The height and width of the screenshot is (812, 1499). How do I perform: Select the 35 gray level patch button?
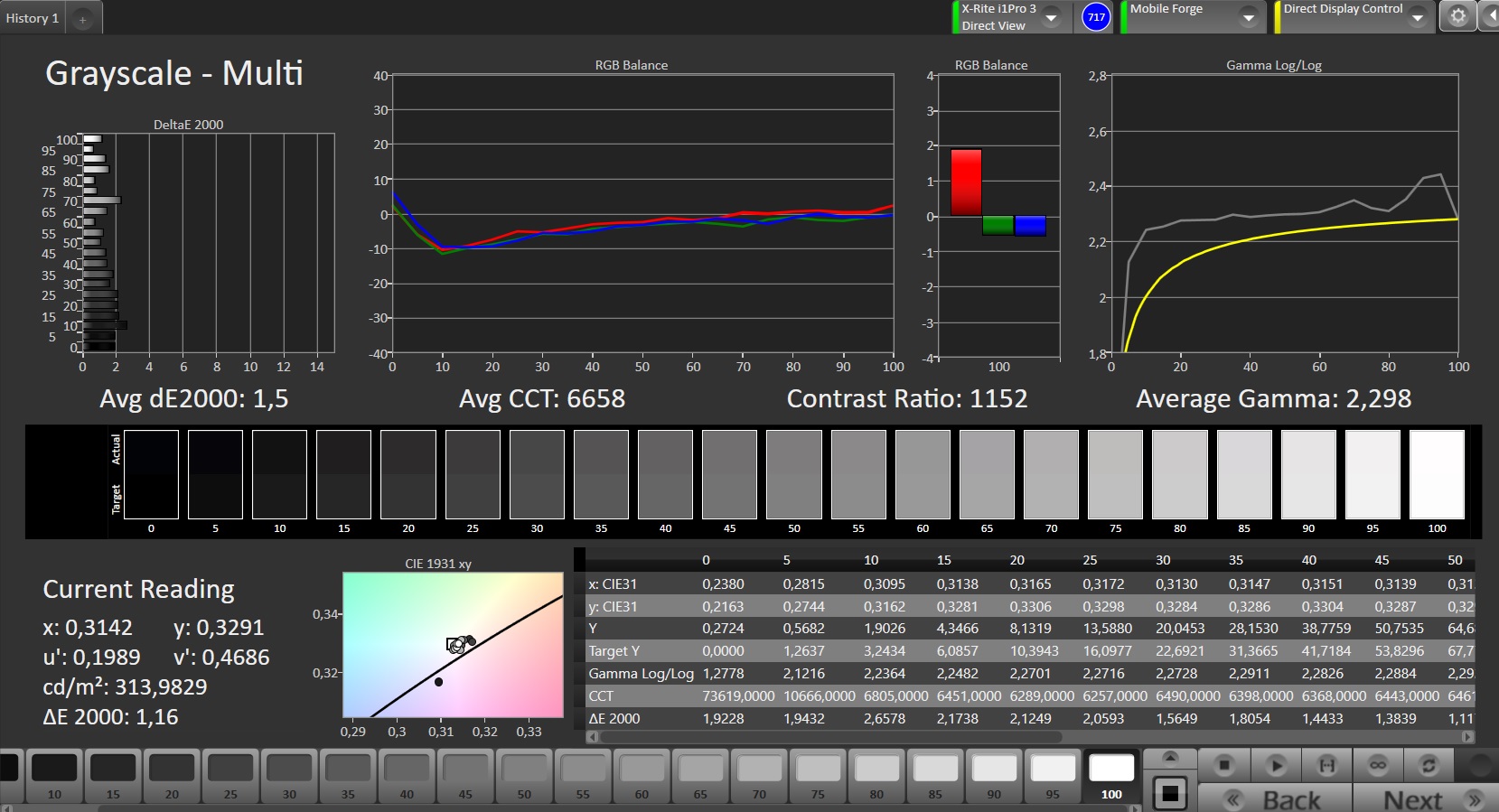(348, 777)
